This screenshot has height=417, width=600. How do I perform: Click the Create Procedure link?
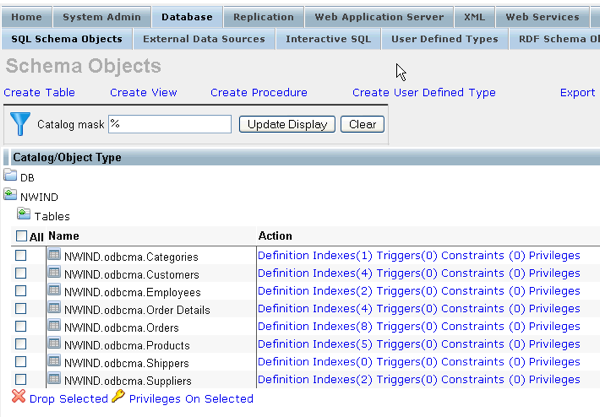pos(259,93)
